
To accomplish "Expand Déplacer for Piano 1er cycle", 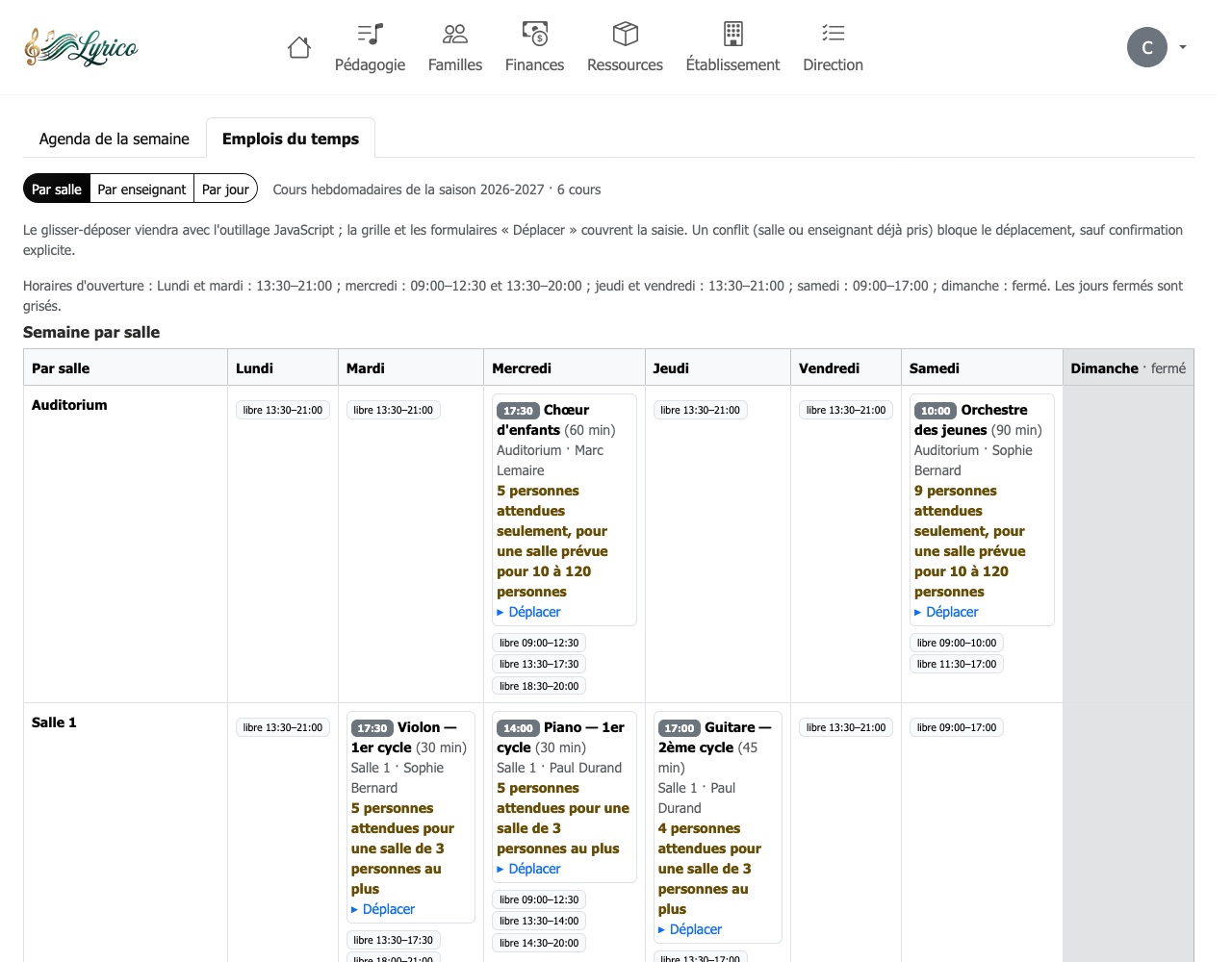I will click(x=528, y=869).
